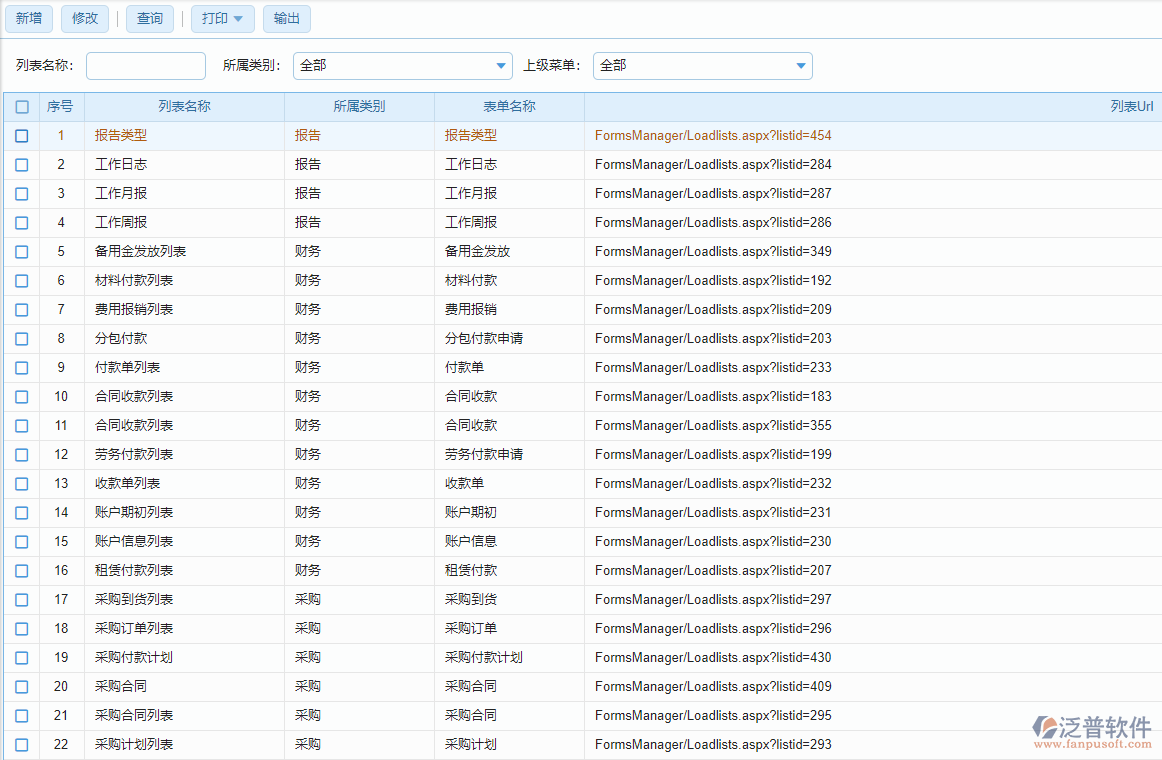Image resolution: width=1162 pixels, height=760 pixels.
Task: Click the 列表名称 input field
Action: [x=145, y=65]
